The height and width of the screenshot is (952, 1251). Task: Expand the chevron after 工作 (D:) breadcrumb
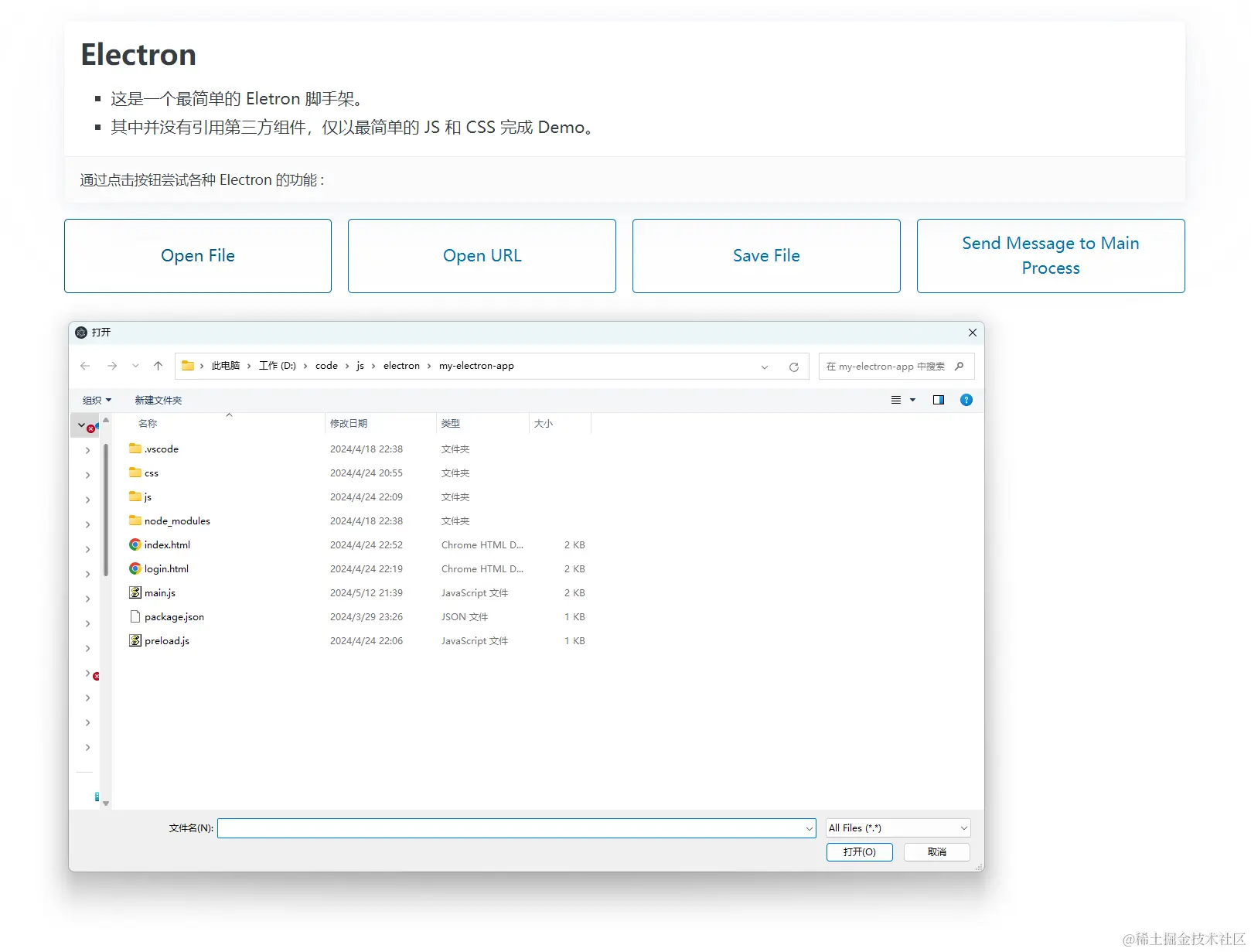point(305,366)
